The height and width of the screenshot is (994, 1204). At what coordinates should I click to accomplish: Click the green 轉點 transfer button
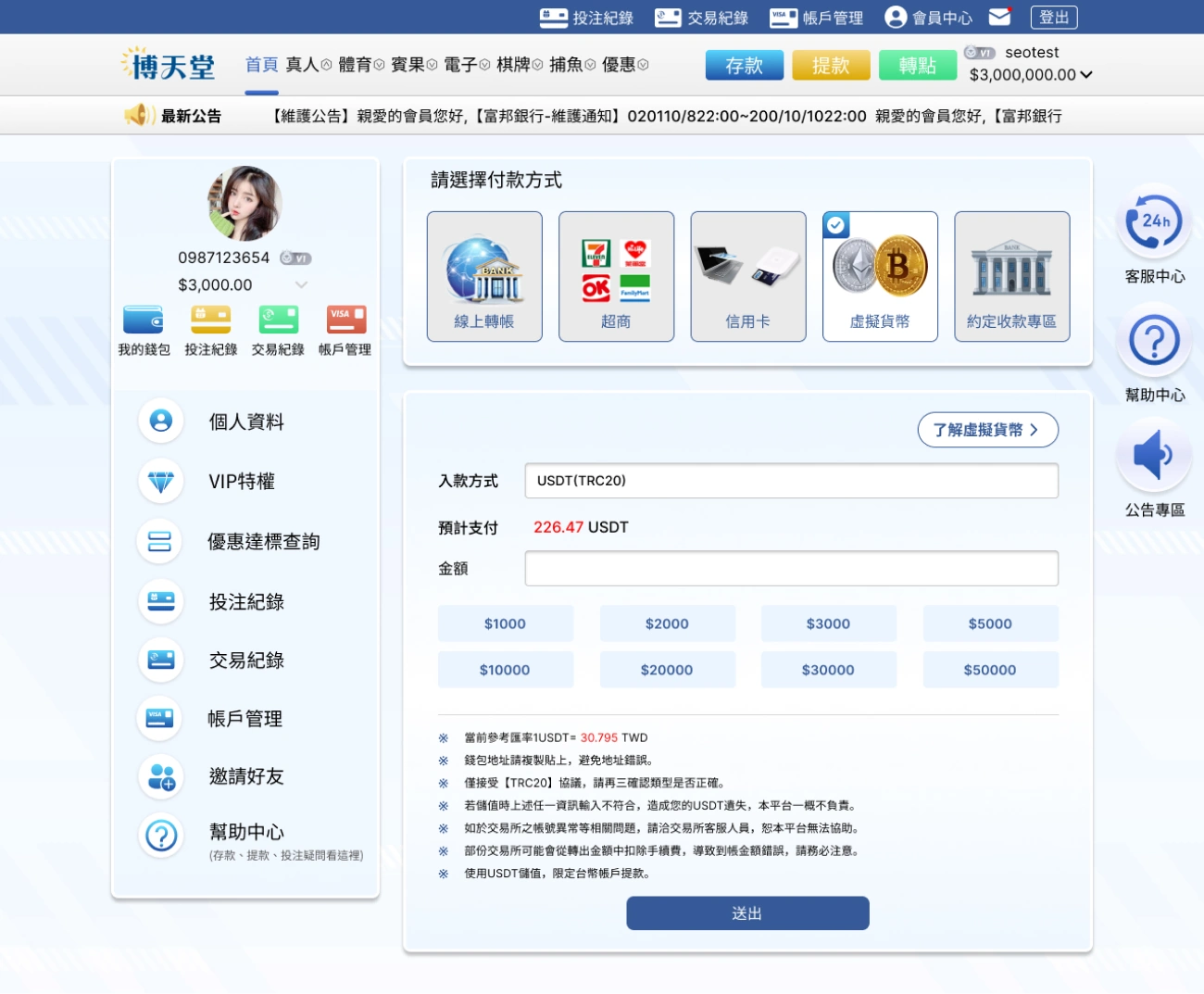click(917, 66)
